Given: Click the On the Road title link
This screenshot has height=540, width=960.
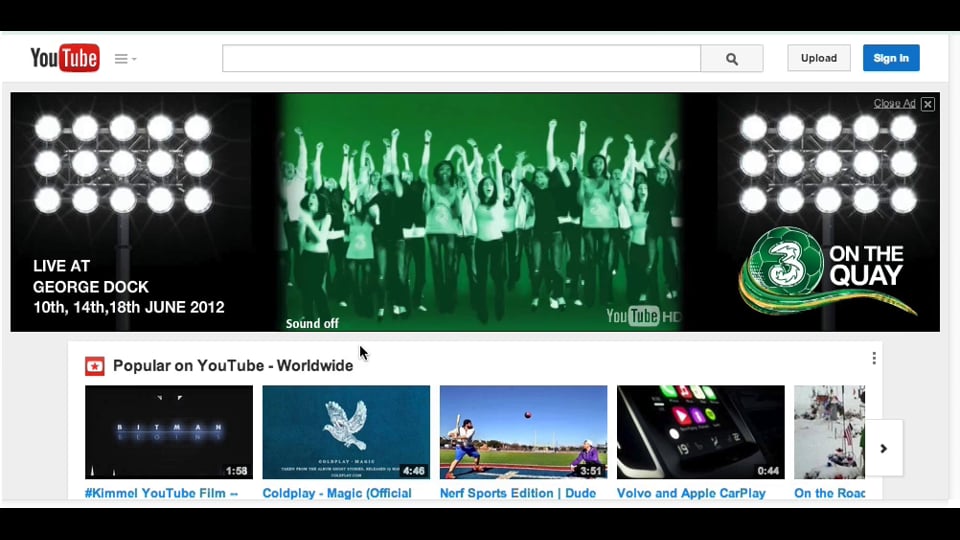Looking at the screenshot, I should 830,493.
